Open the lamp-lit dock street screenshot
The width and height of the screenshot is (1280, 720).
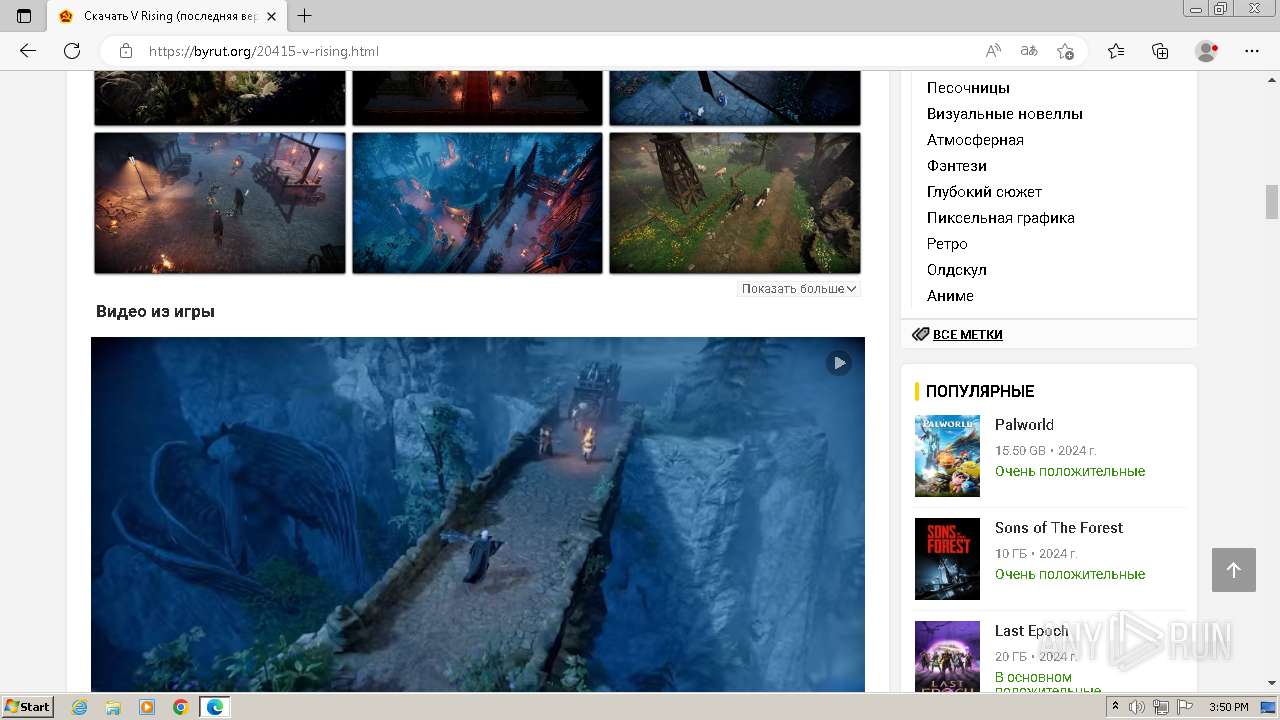220,203
